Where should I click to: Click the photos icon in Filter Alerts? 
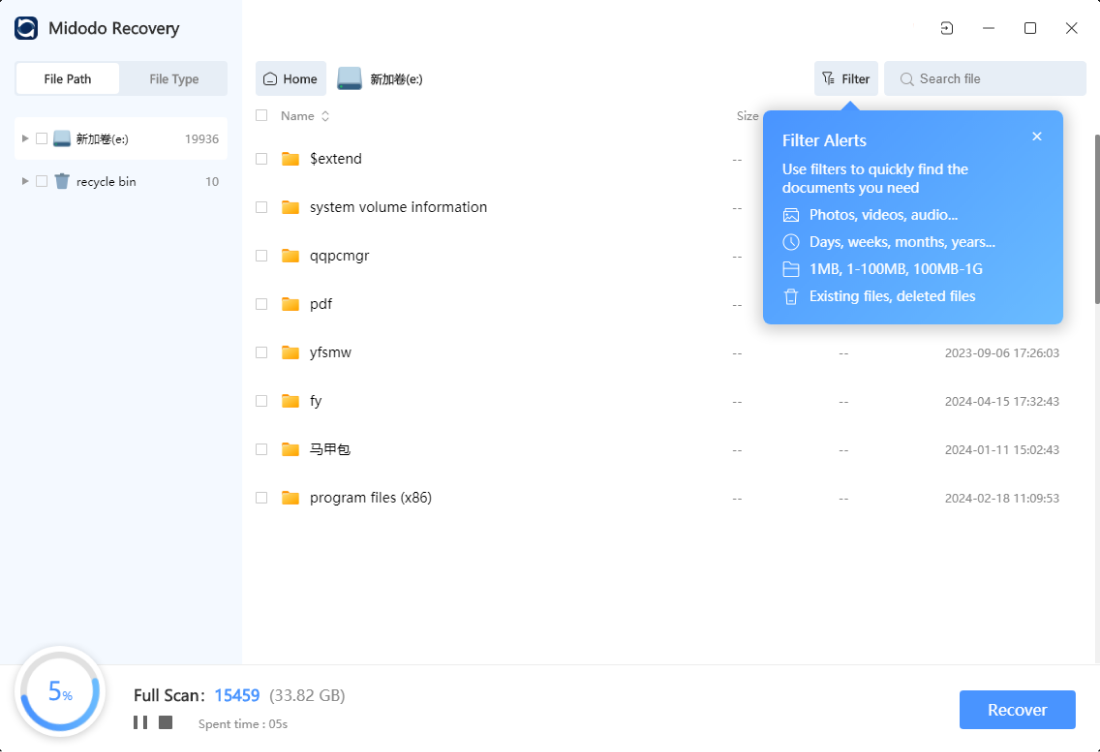pyautogui.click(x=791, y=215)
